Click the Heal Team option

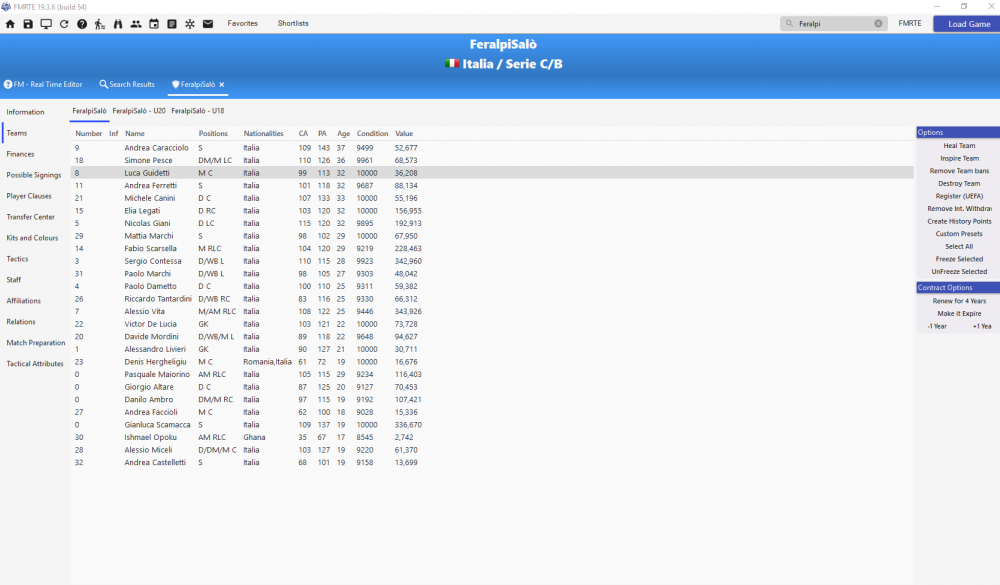tap(959, 146)
